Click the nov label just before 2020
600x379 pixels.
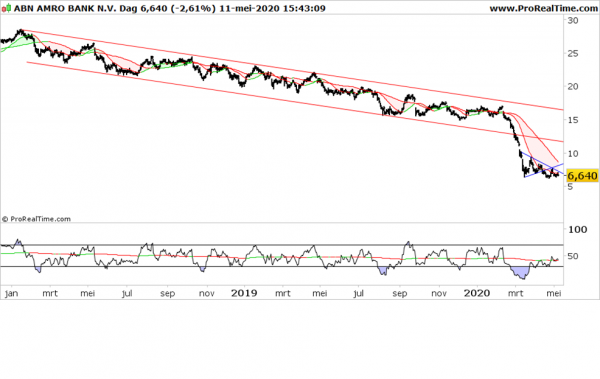439,294
